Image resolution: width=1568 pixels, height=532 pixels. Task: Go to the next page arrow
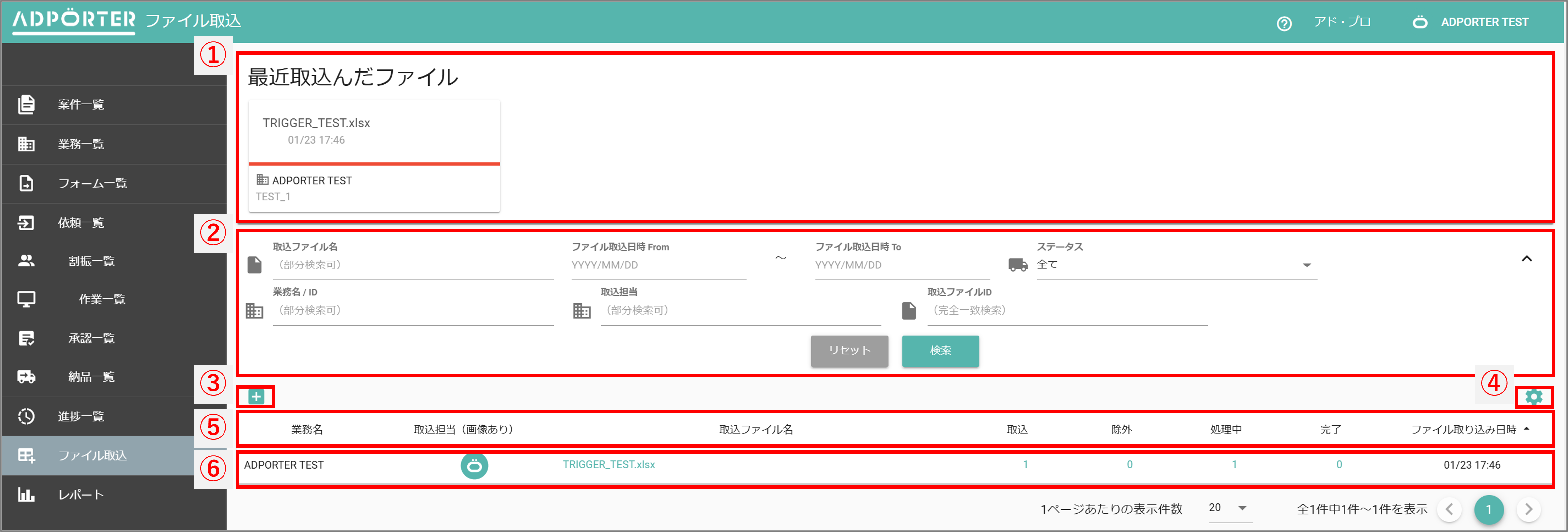click(x=1528, y=509)
